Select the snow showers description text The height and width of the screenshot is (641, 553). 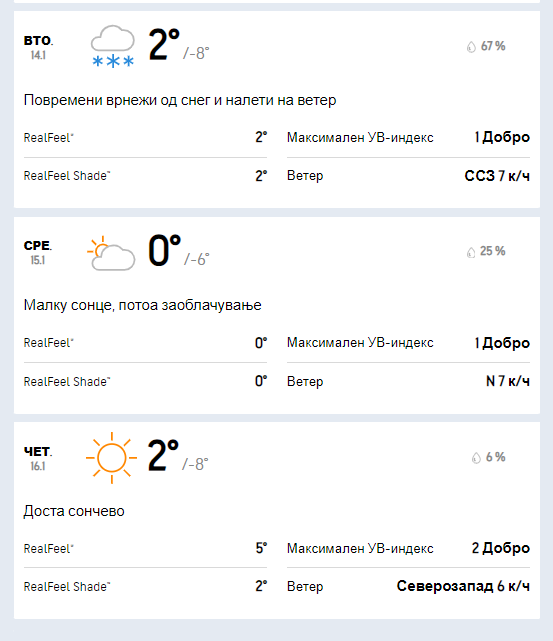click(x=180, y=100)
